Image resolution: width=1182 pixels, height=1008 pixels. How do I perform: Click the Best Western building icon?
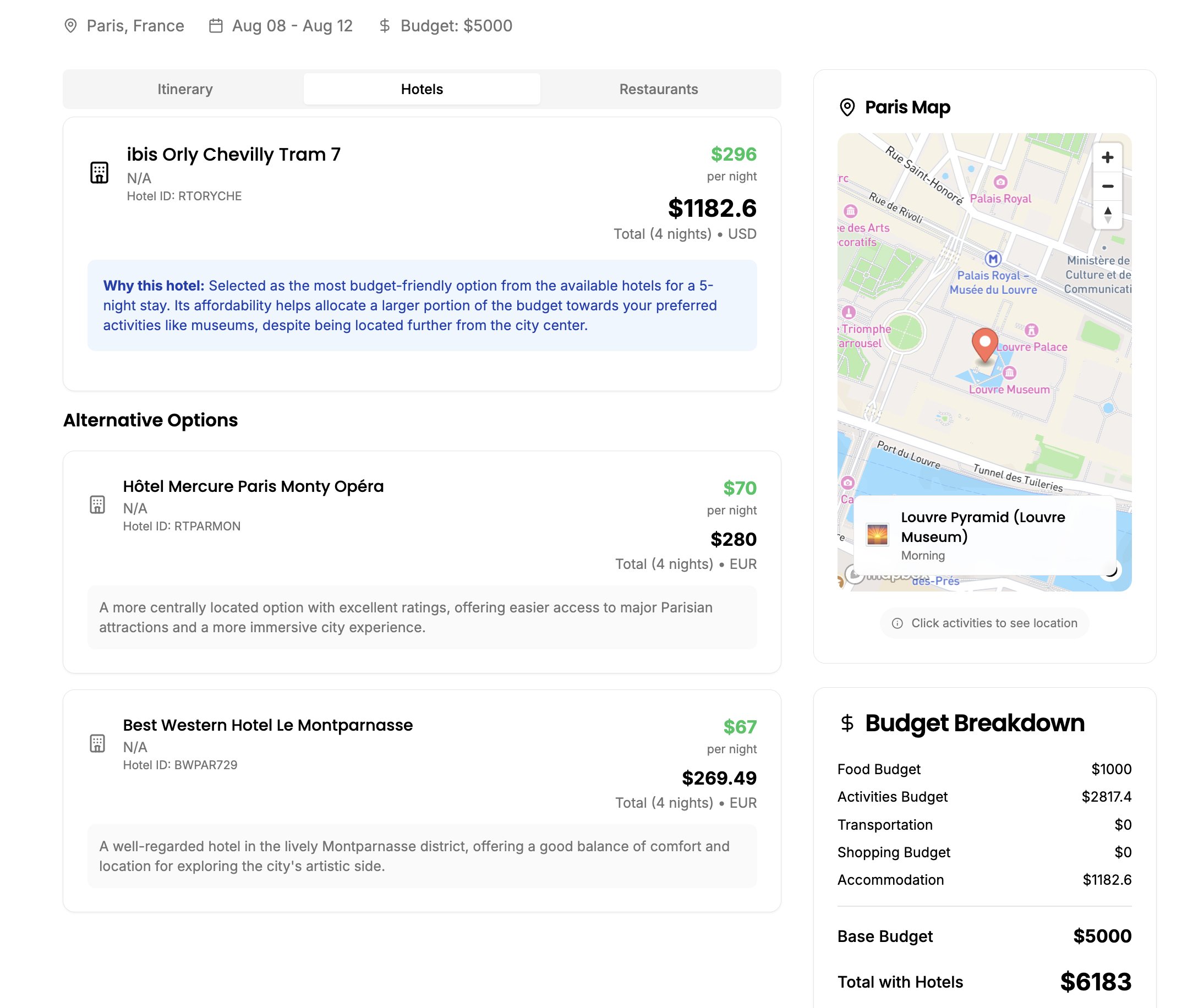click(x=97, y=743)
